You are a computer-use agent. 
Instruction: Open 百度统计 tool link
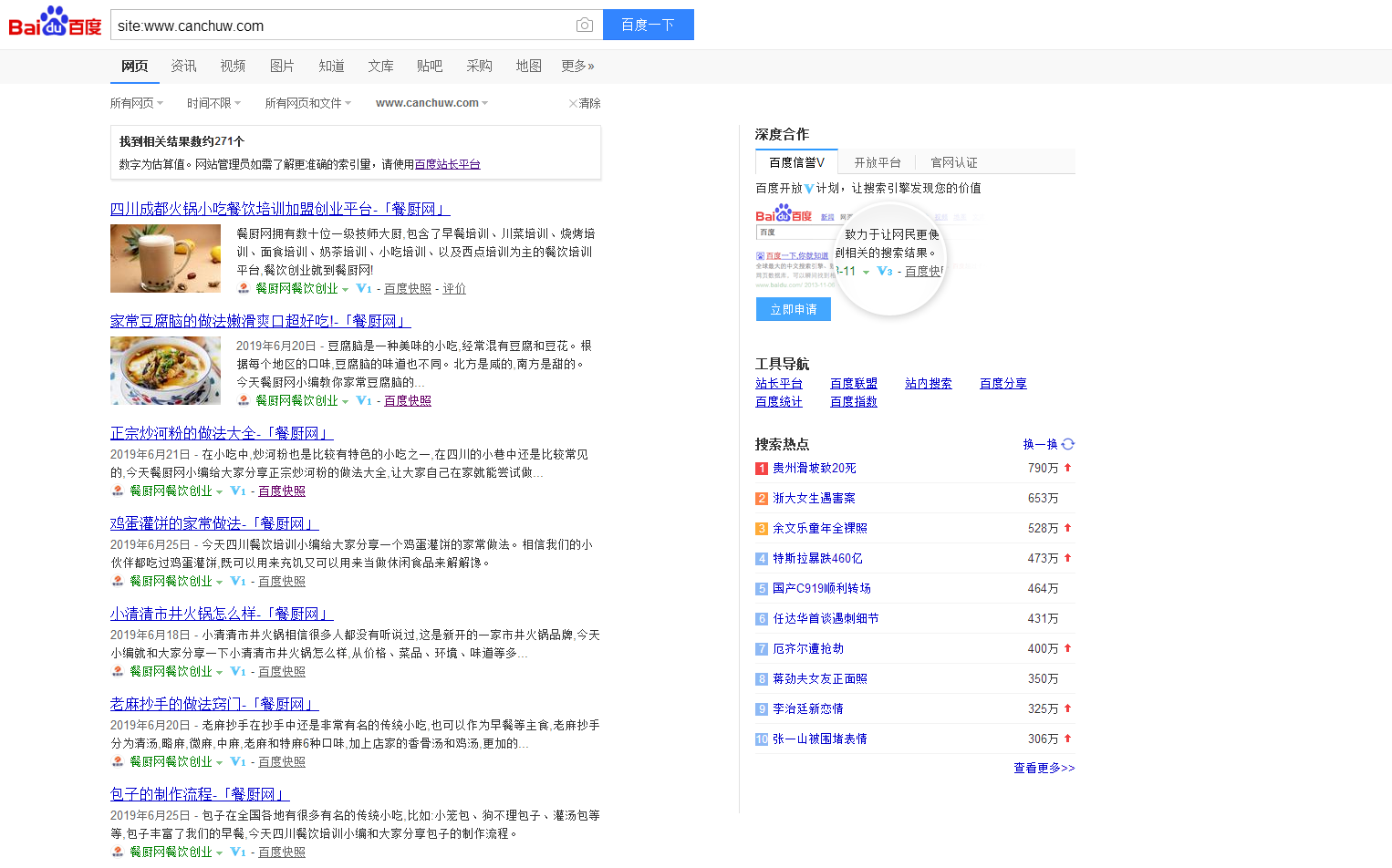(779, 401)
